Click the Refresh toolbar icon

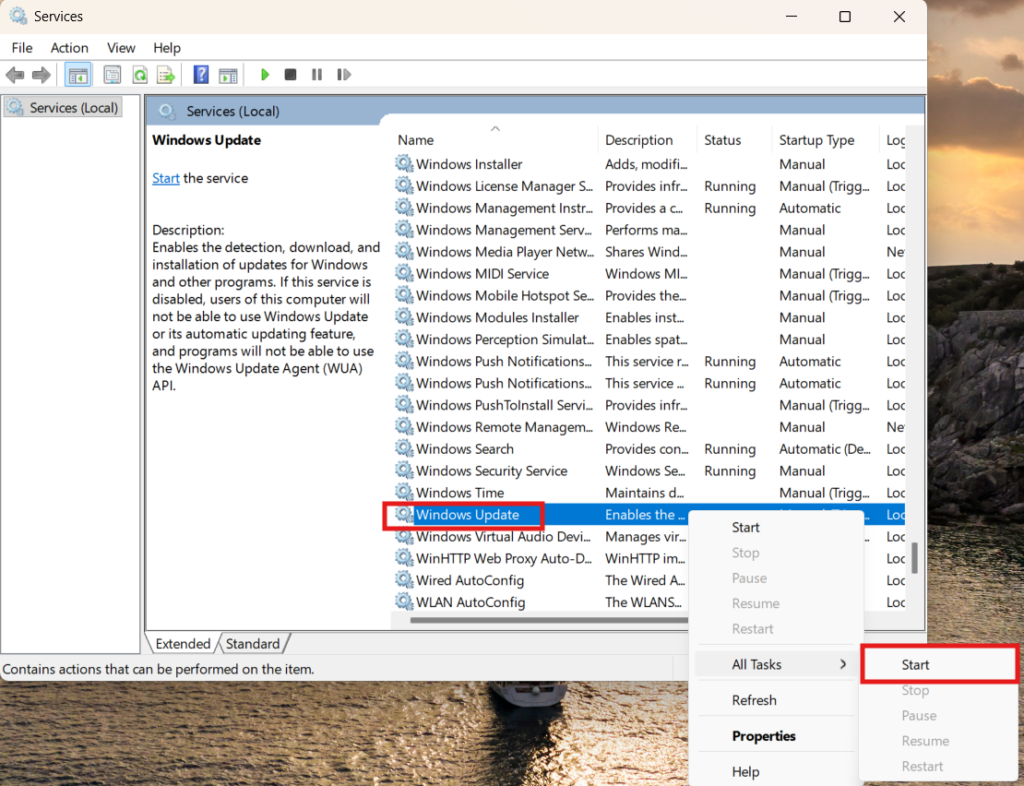tap(140, 75)
